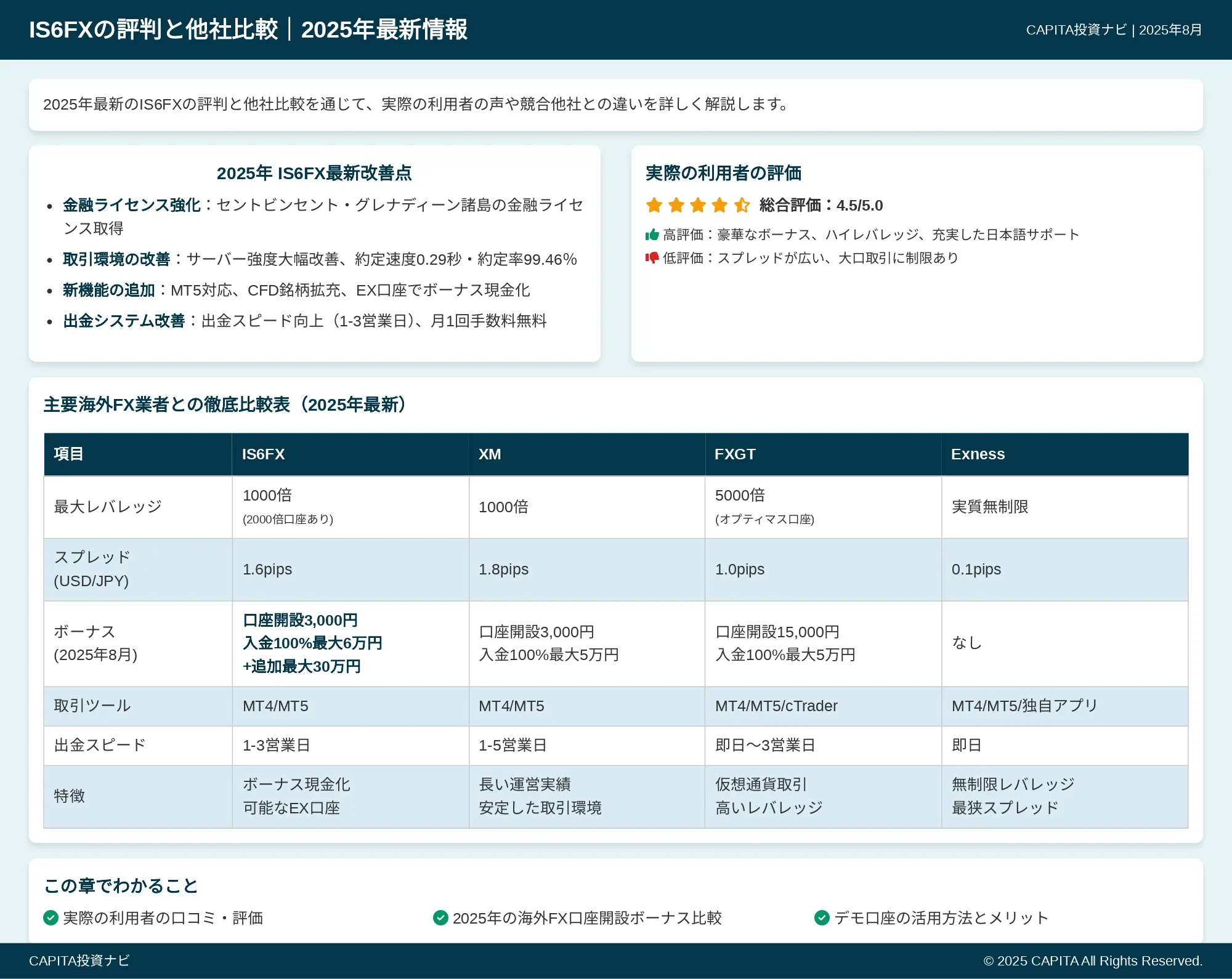Click the 出金スピード row label
The width and height of the screenshot is (1232, 979).
coord(100,745)
